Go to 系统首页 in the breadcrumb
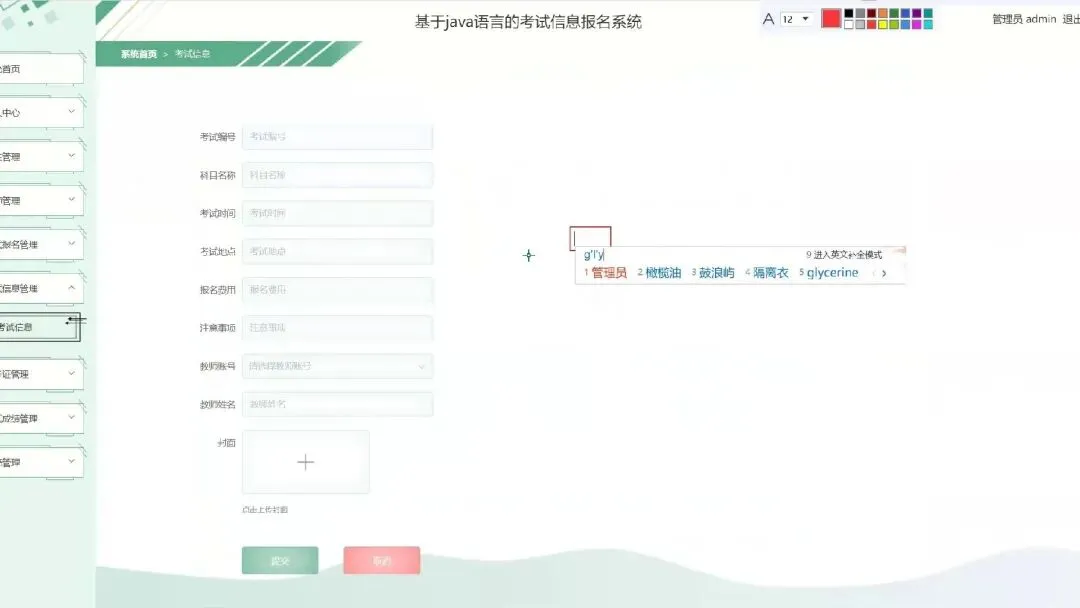1080x608 pixels. [x=138, y=54]
